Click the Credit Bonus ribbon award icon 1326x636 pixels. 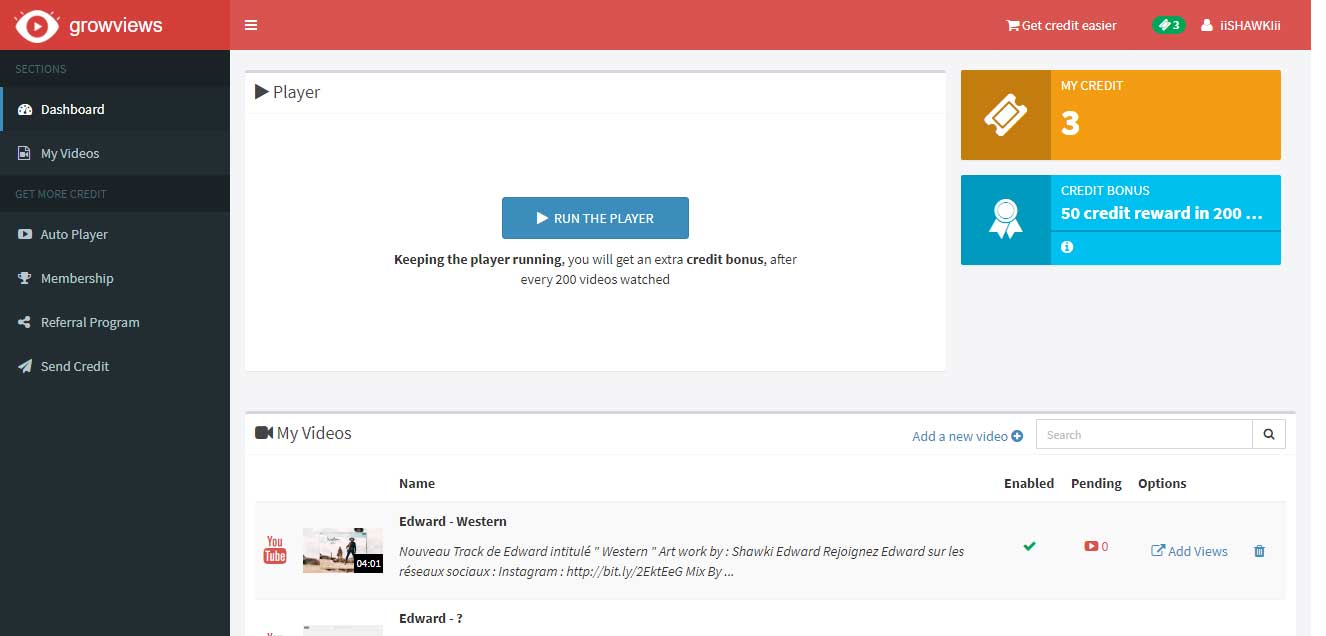[1006, 220]
